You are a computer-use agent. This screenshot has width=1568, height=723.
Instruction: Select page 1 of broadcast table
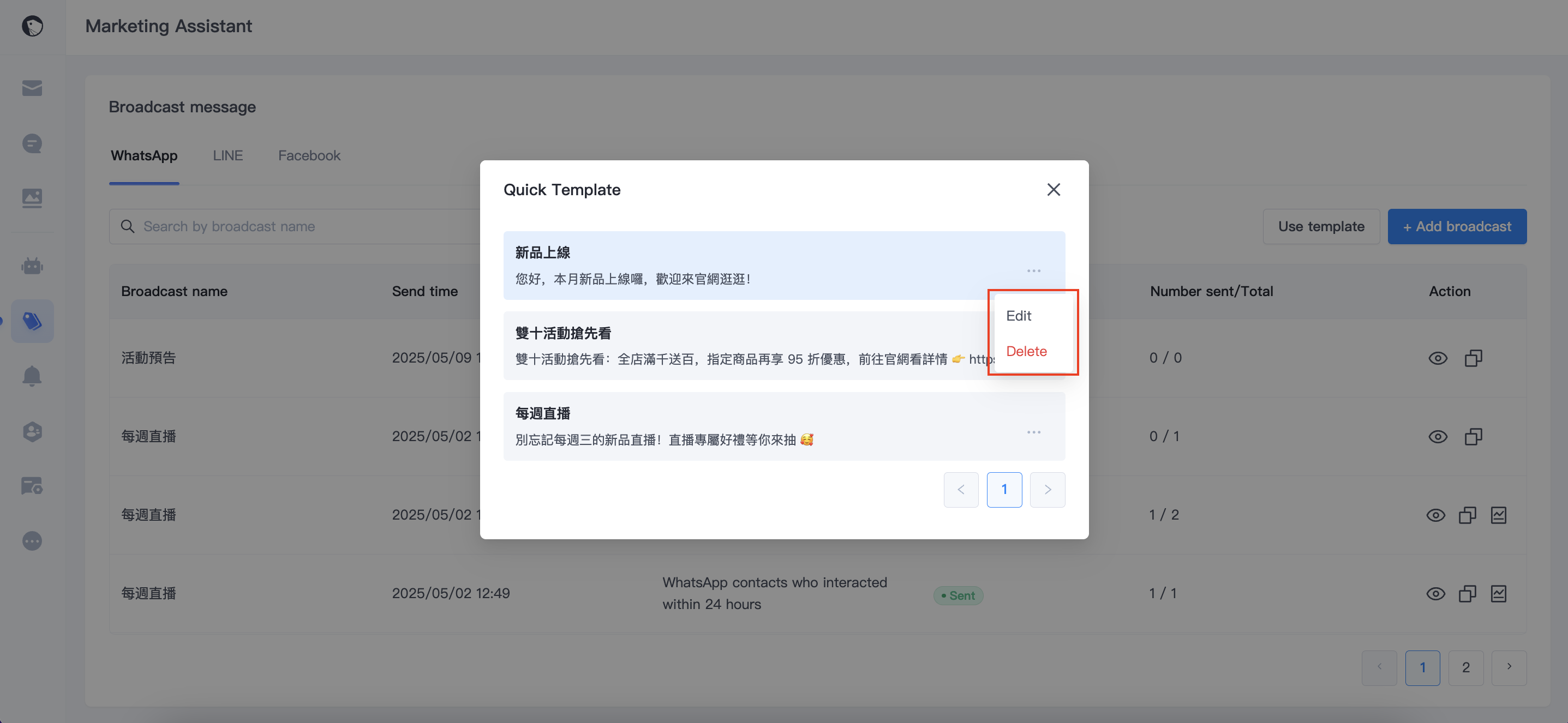coord(1422,668)
